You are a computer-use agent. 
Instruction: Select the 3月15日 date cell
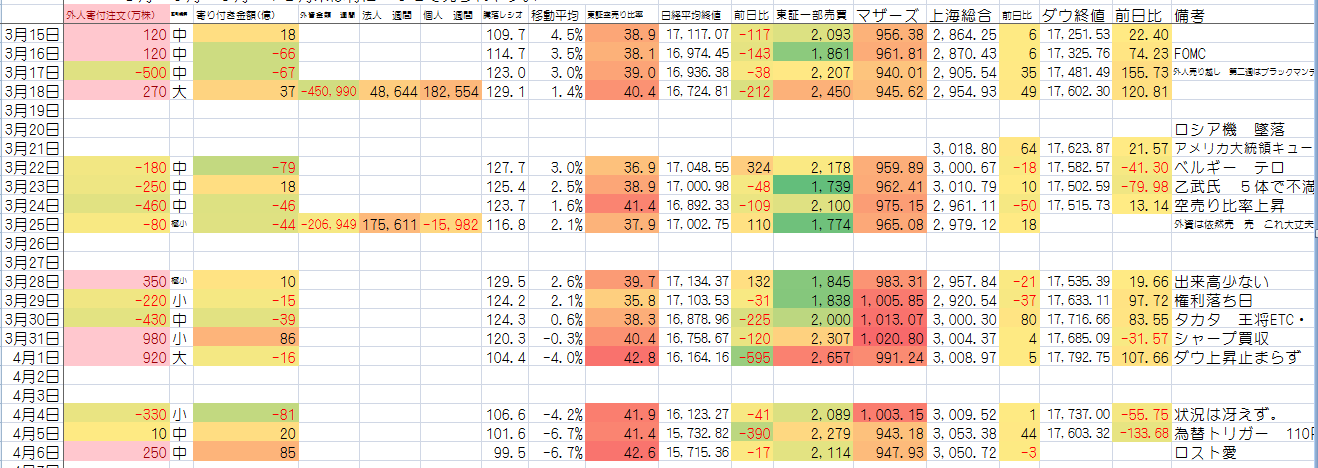tap(32, 34)
